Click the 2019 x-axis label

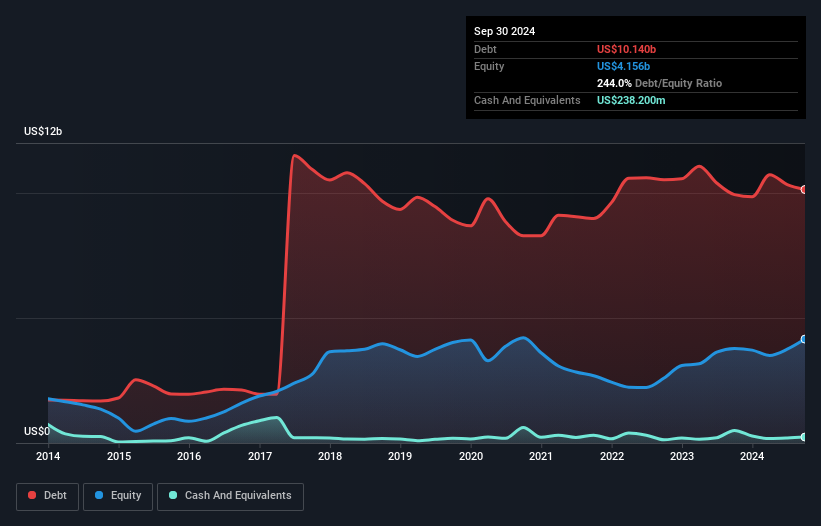[x=400, y=456]
